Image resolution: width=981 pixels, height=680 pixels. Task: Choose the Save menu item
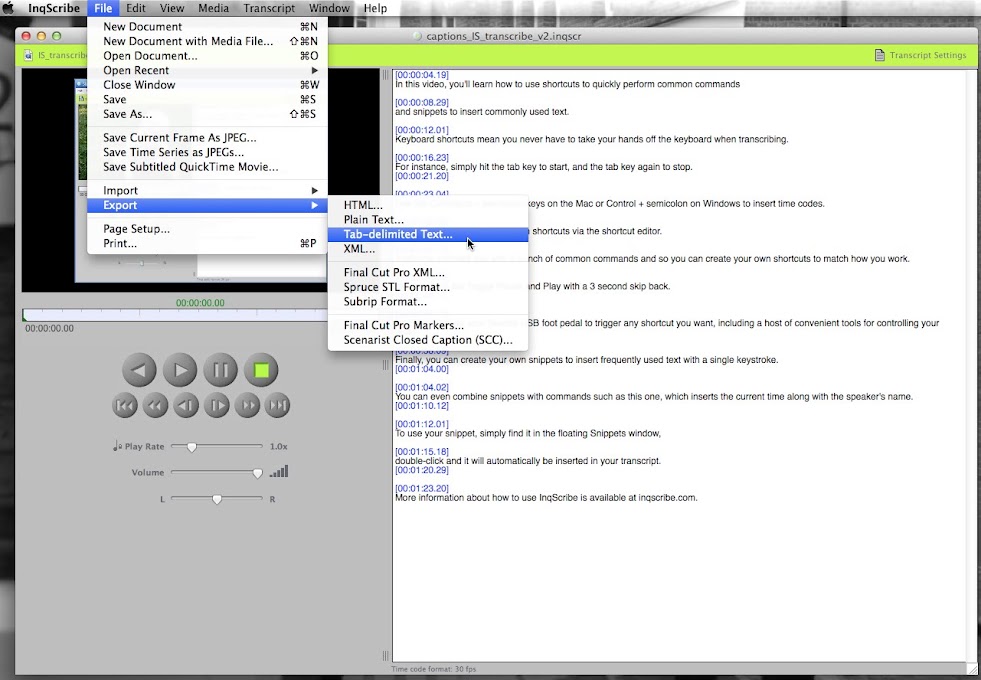(x=207, y=99)
